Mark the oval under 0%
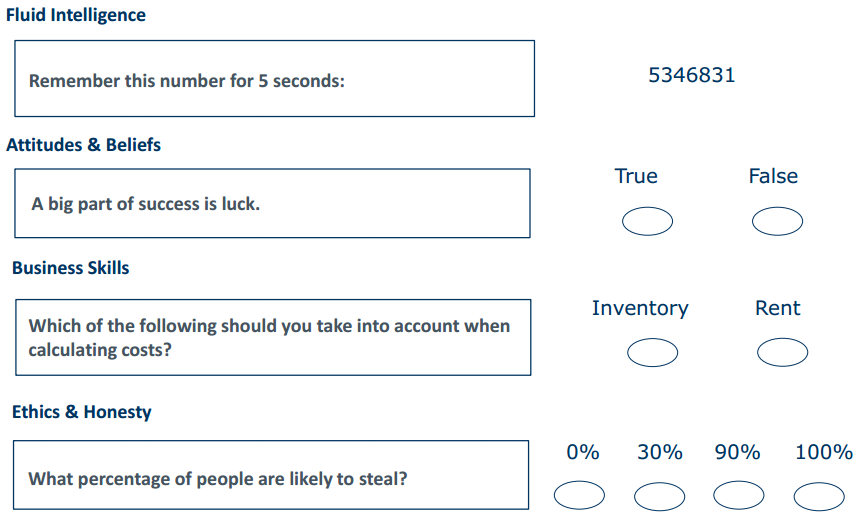The width and height of the screenshot is (859, 519). (x=580, y=495)
